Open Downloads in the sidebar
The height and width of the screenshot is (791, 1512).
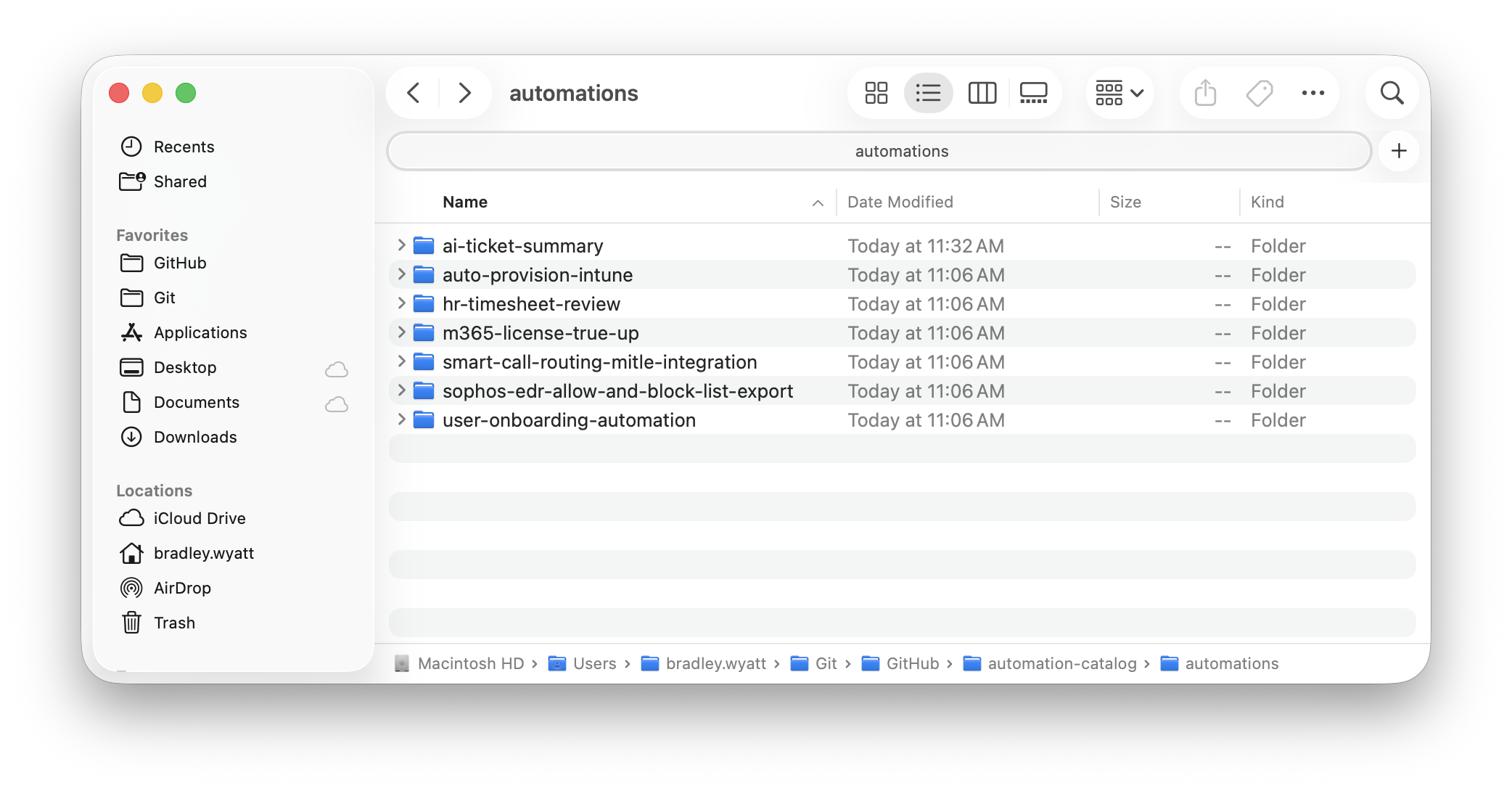point(195,437)
